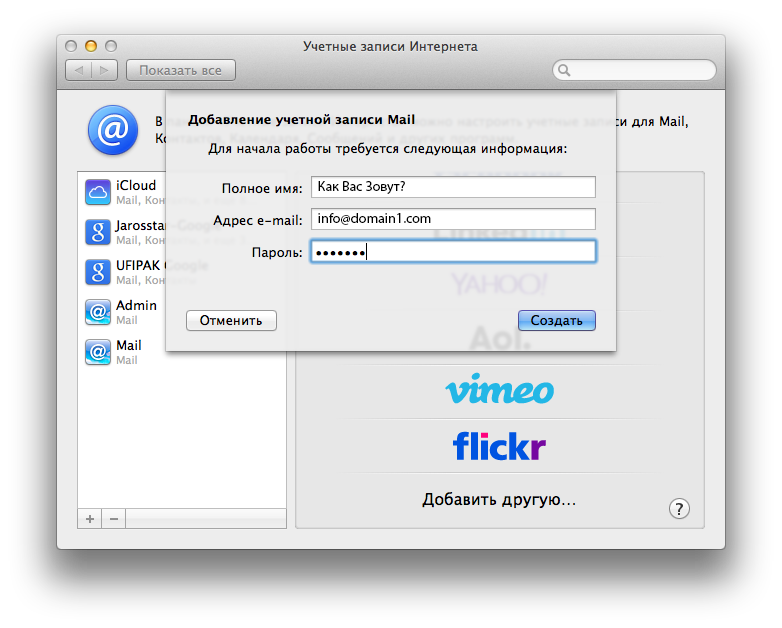The image size is (782, 628).
Task: Click the Показать все button
Action: pos(181,70)
